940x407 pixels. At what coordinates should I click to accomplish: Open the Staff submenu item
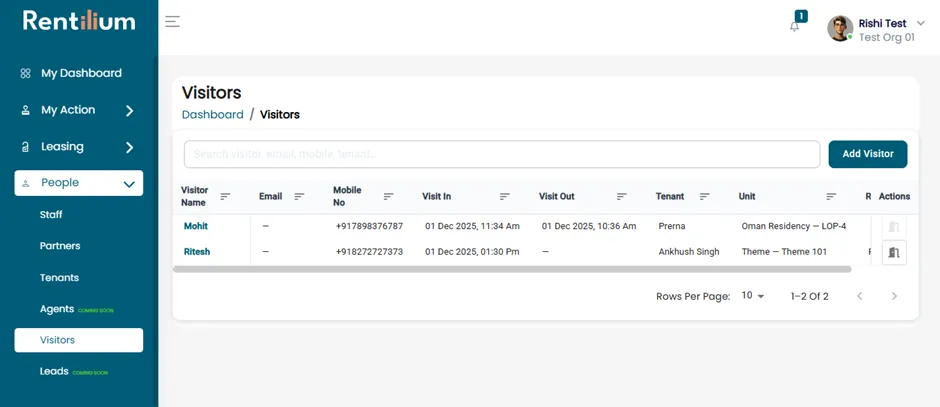click(51, 215)
